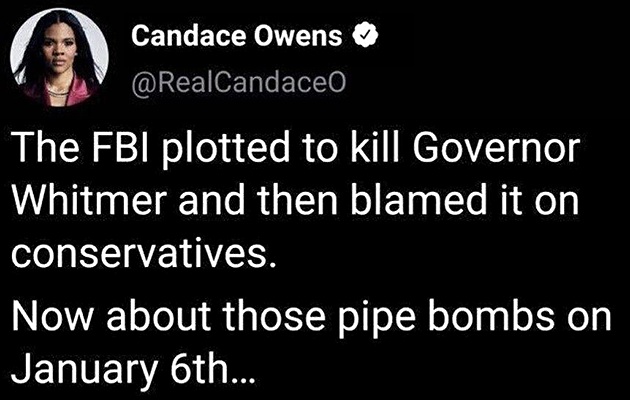Click the word "bombs" in the tweet
This screenshot has width=630, height=400.
(480, 317)
